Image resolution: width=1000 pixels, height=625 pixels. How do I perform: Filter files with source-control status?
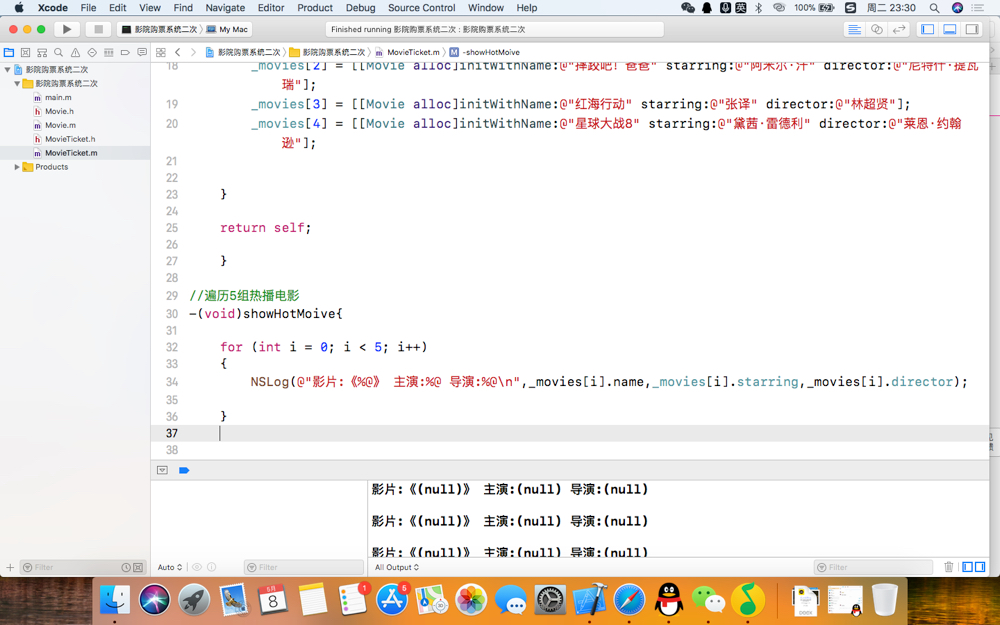[x=138, y=567]
